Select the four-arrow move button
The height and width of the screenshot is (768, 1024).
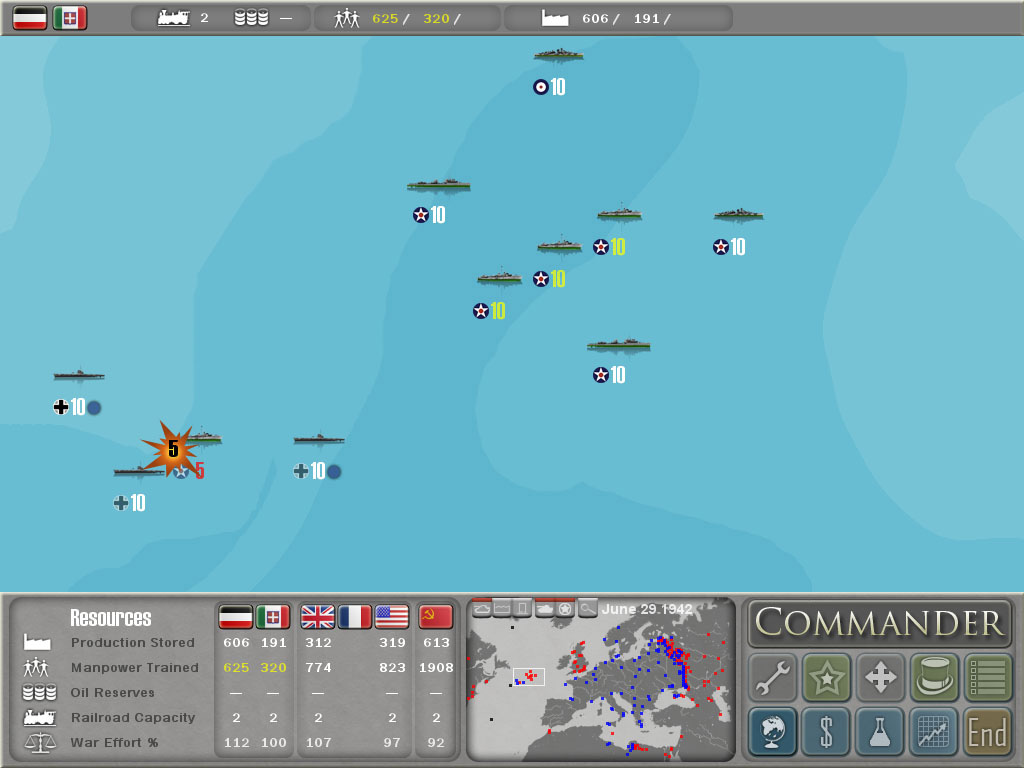pyautogui.click(x=880, y=677)
